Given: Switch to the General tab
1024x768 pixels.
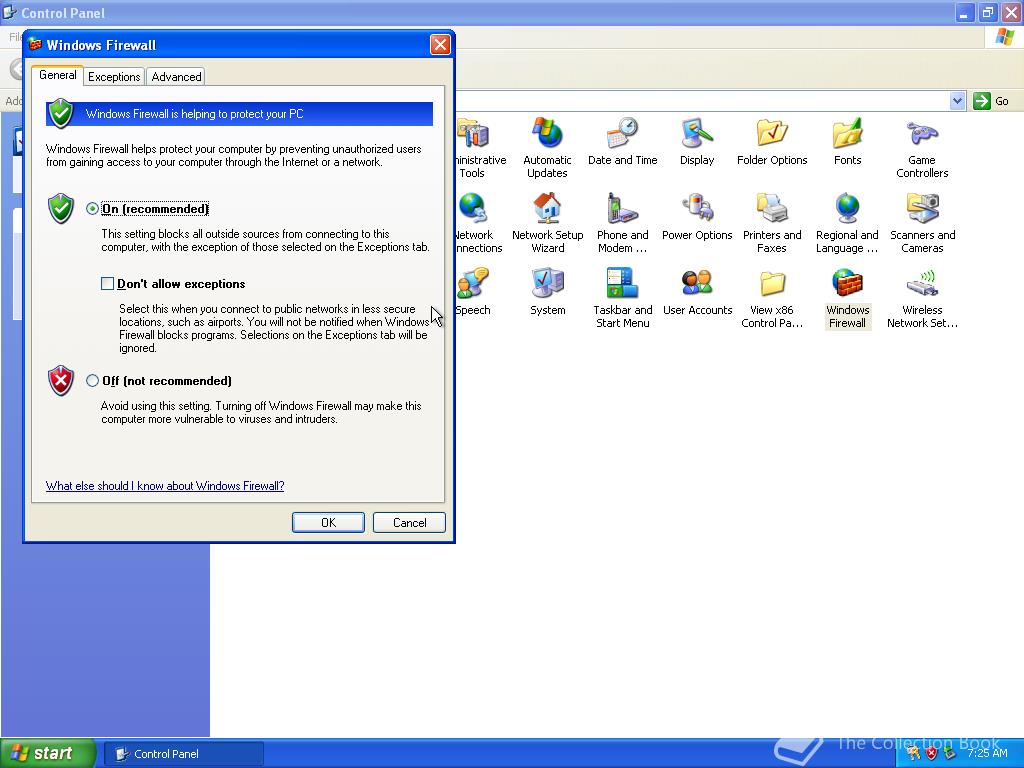Looking at the screenshot, I should pos(57,75).
